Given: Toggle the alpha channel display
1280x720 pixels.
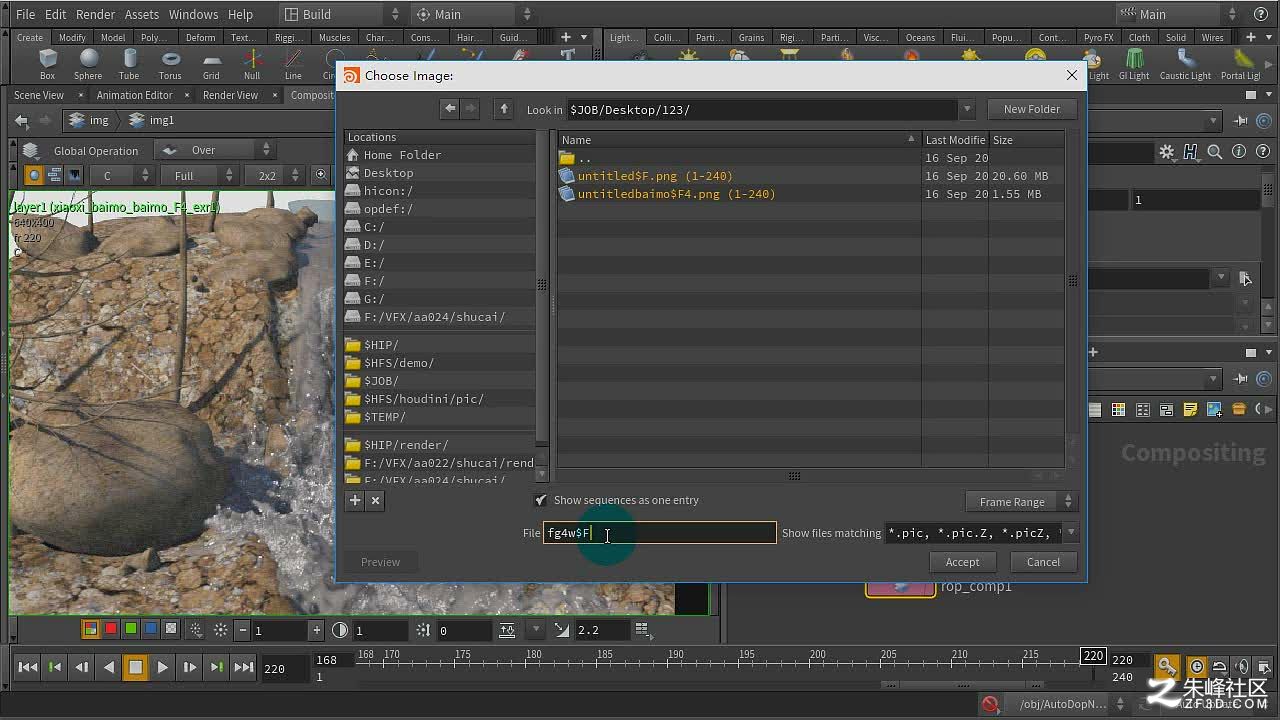Looking at the screenshot, I should [x=171, y=629].
